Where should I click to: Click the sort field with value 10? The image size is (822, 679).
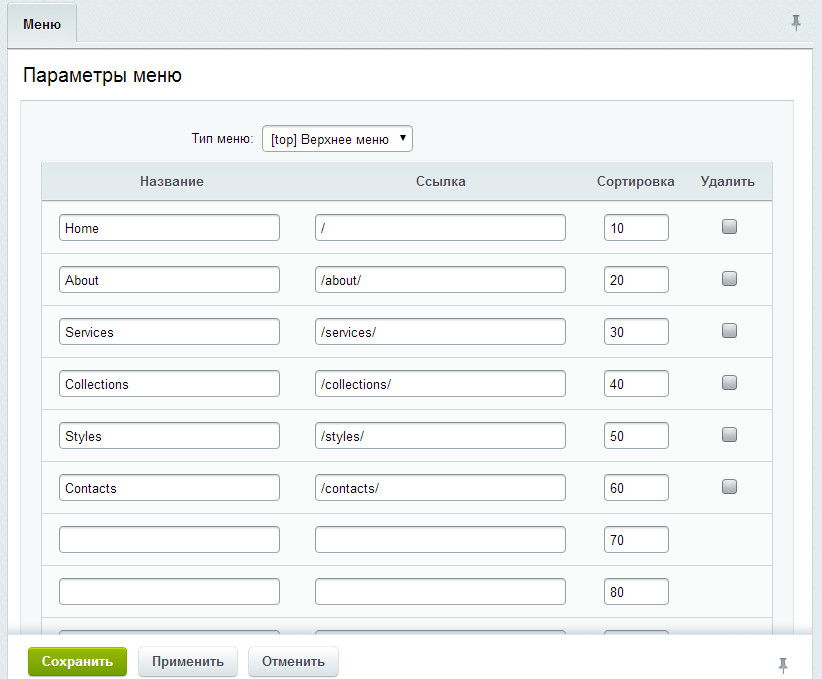(x=636, y=228)
